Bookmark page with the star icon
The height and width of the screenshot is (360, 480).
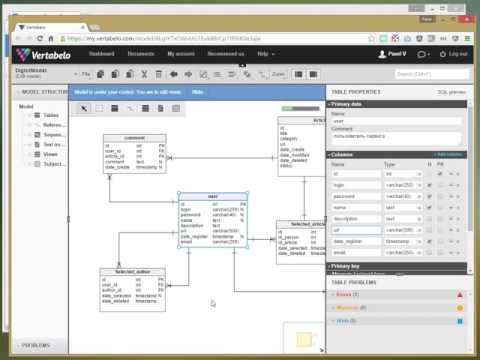371,39
